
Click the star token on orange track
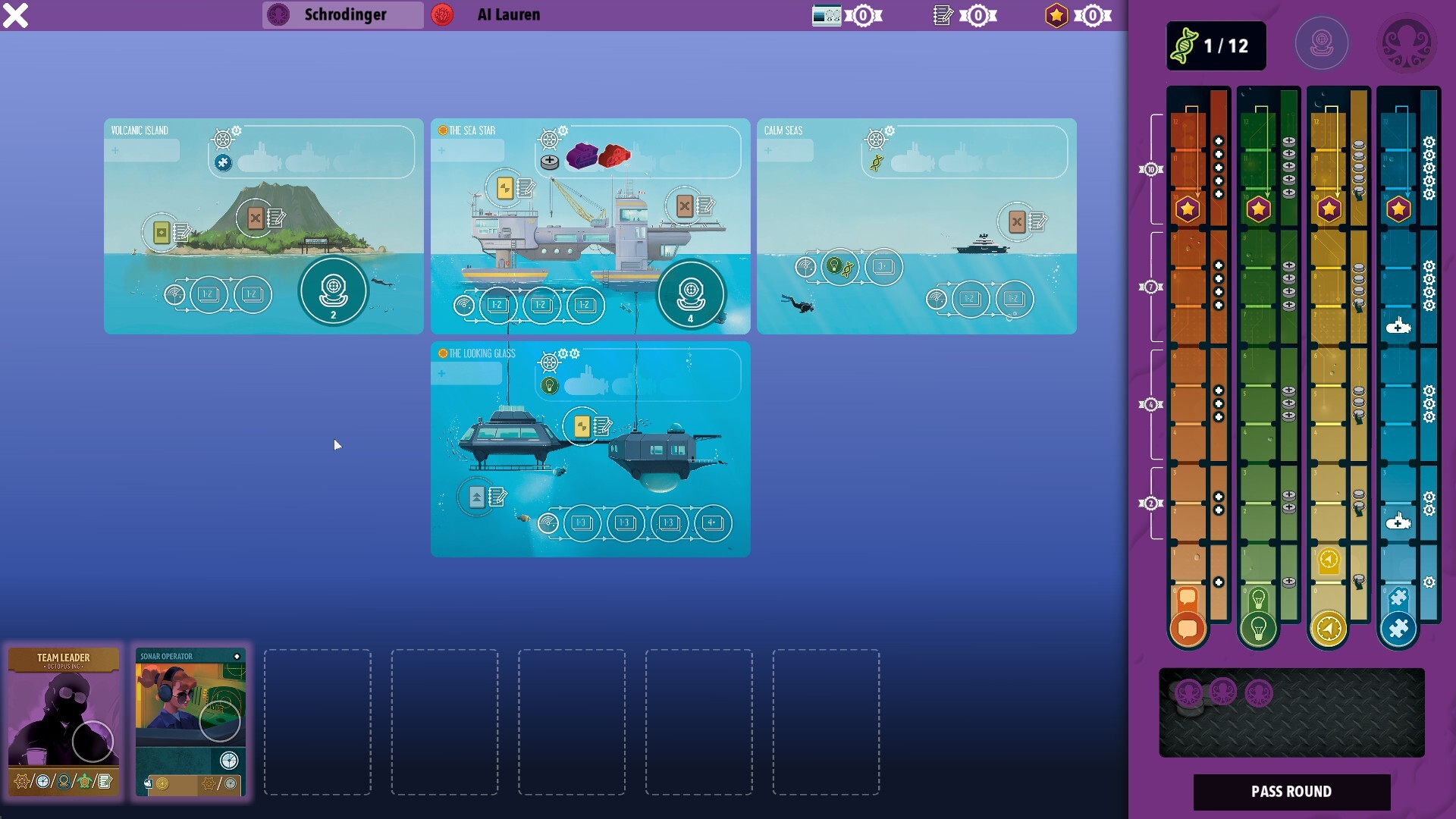pos(1188,209)
